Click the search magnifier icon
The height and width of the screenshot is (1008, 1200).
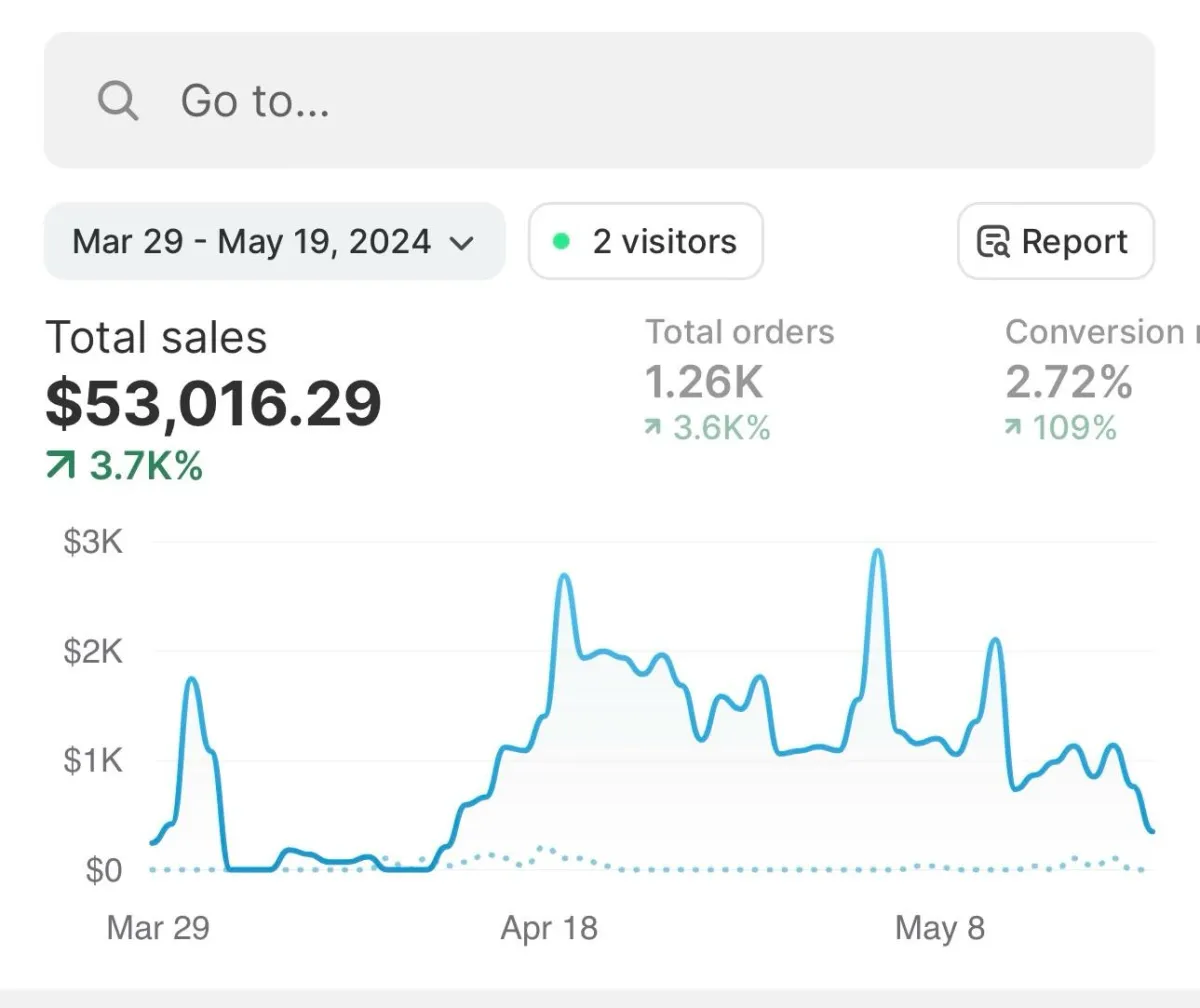[x=118, y=101]
